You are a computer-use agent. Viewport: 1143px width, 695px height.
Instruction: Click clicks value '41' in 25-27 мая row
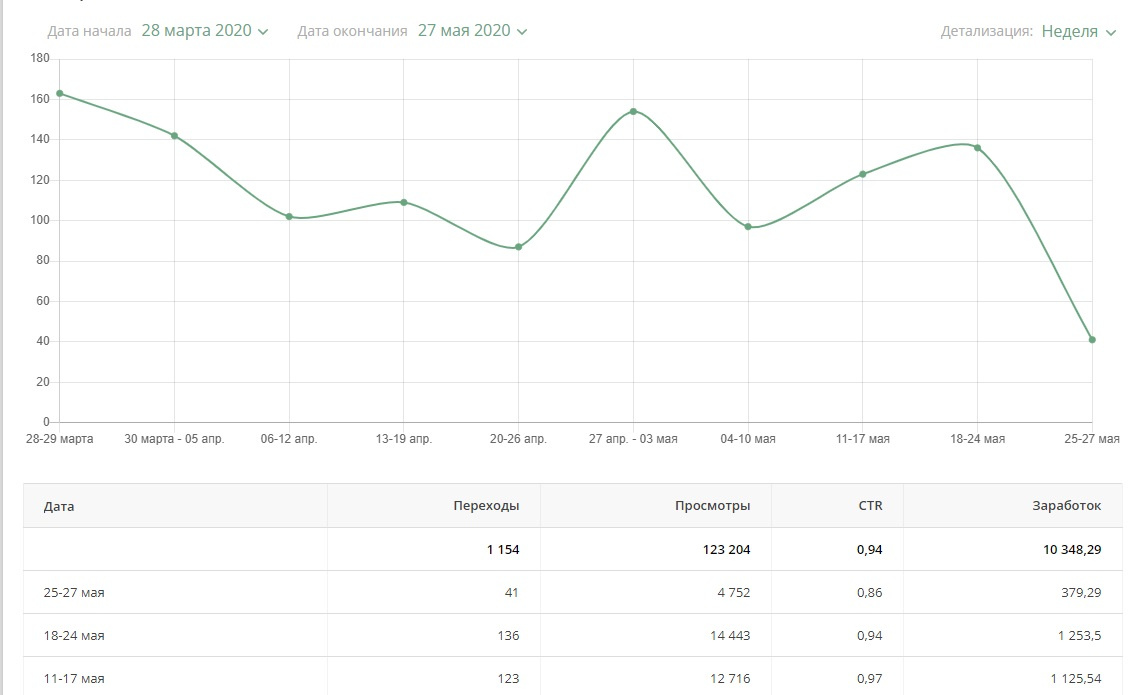(x=512, y=593)
